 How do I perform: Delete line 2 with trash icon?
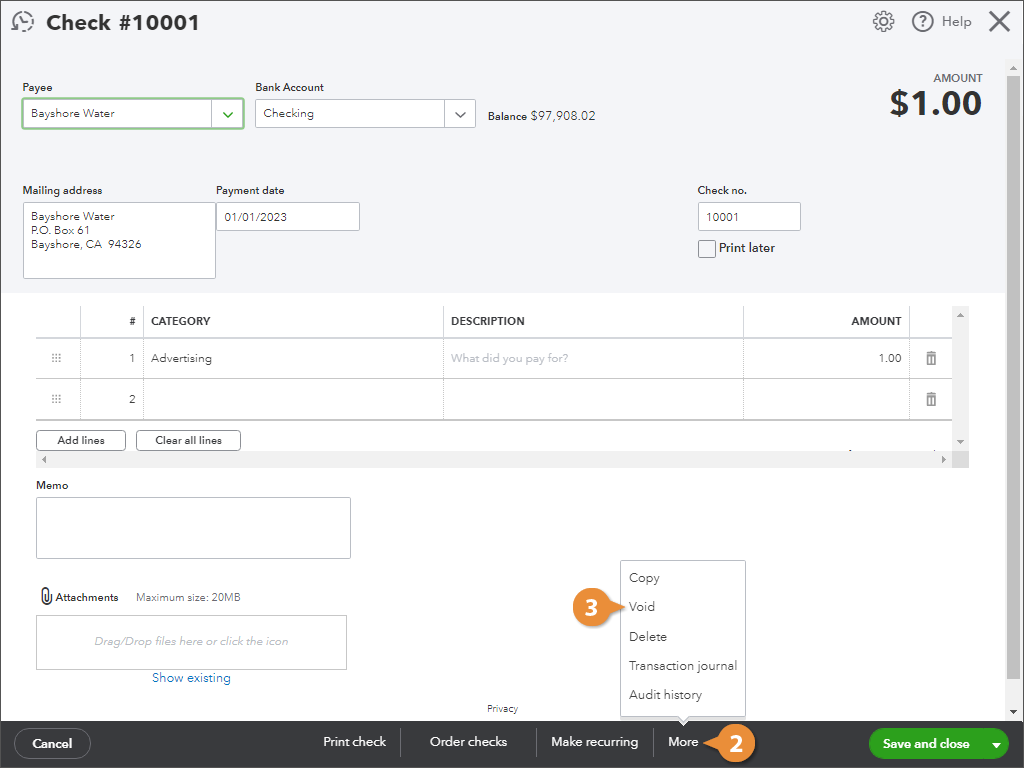931,399
